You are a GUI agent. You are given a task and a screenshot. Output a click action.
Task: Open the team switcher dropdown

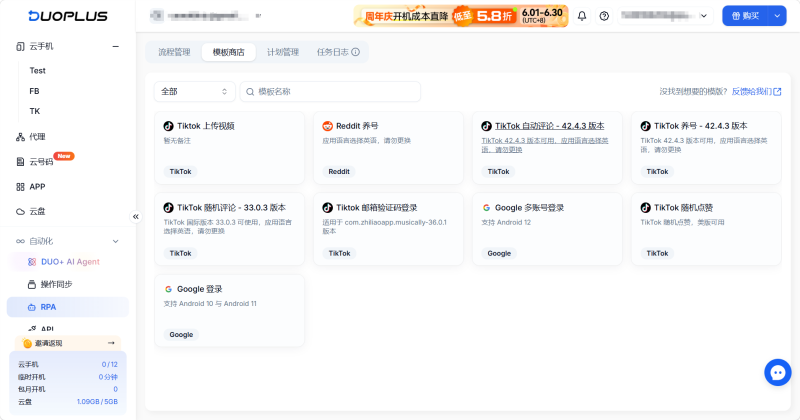click(x=207, y=16)
